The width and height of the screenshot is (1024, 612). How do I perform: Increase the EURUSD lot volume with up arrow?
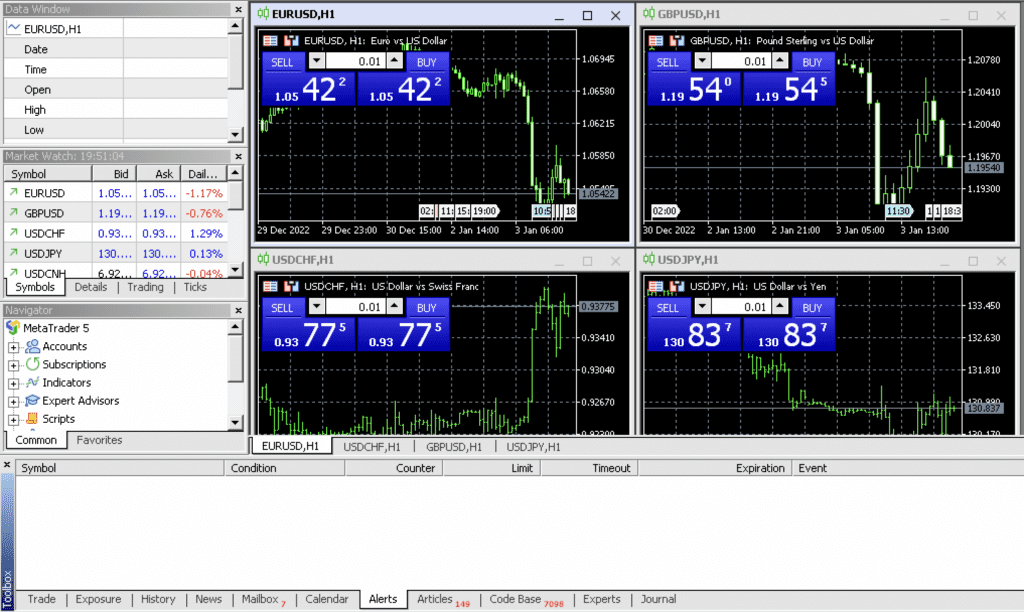tap(394, 61)
